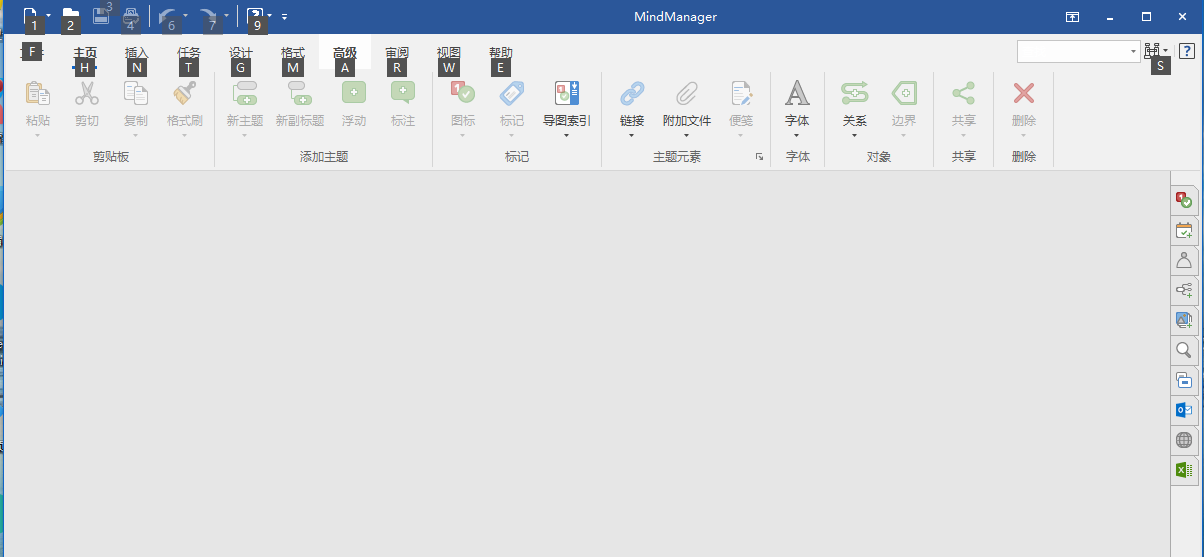Click the Tags (标记) label icon
Image resolution: width=1204 pixels, height=557 pixels.
click(512, 94)
